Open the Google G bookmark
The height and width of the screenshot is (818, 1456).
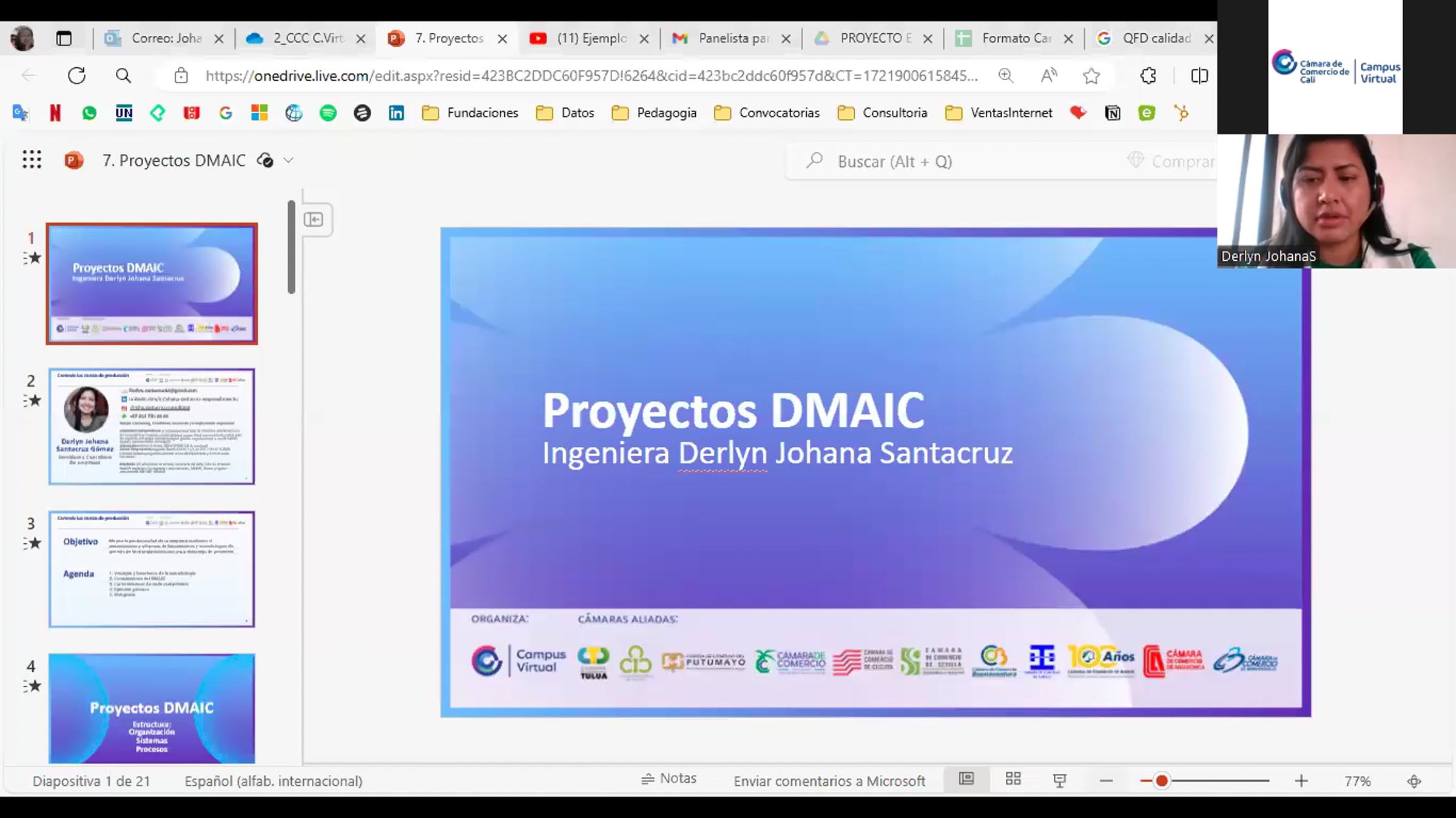tap(226, 113)
